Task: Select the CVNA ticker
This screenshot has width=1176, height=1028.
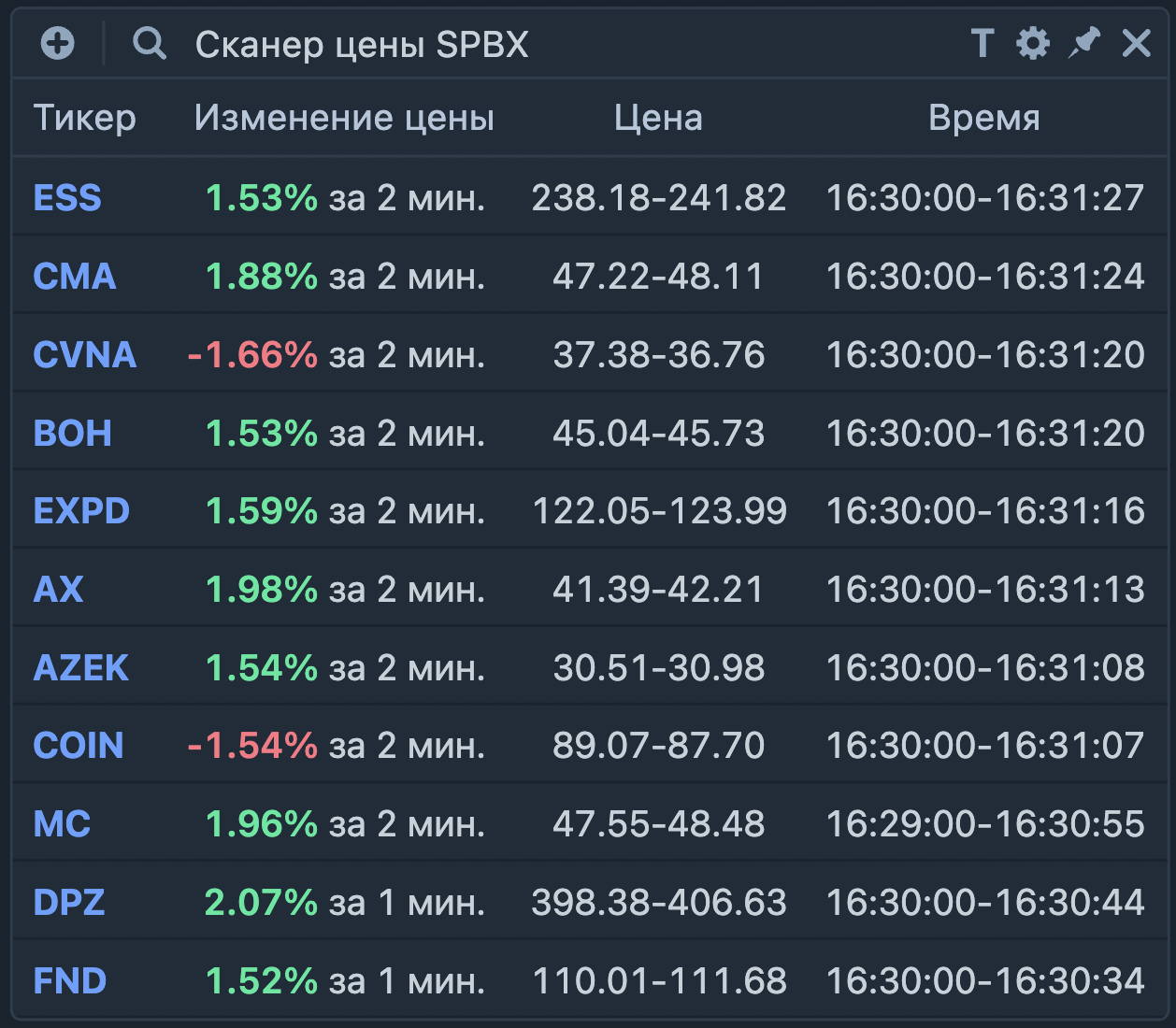Action: (x=85, y=355)
